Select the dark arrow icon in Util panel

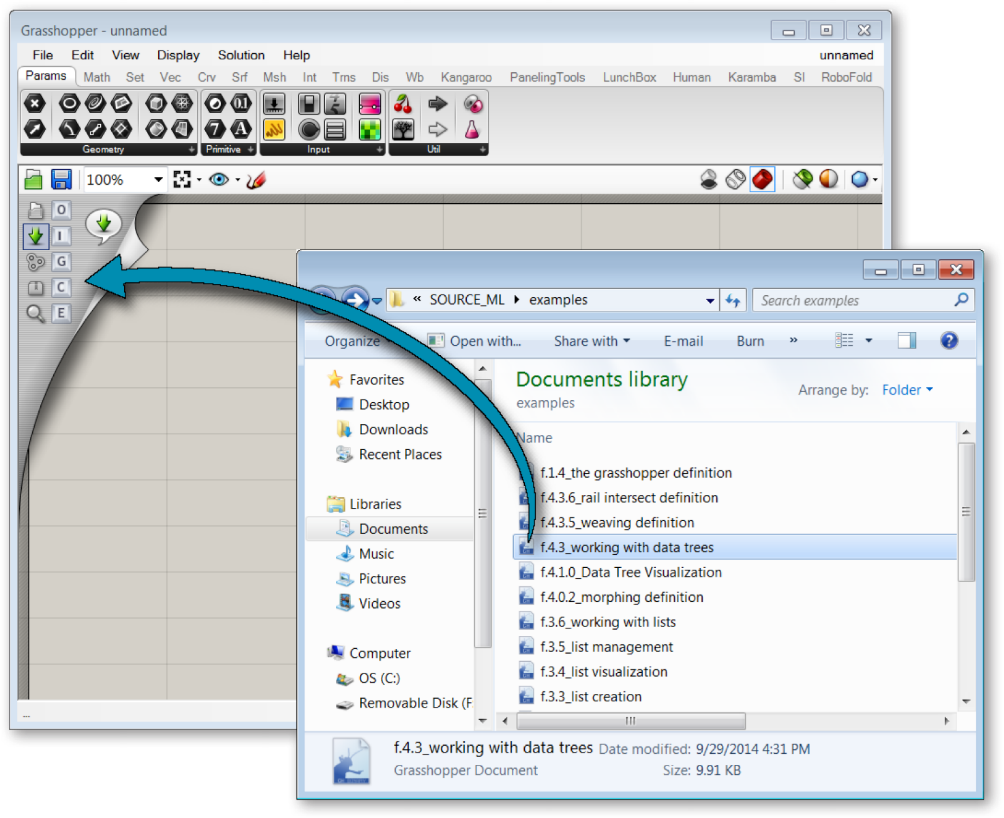(438, 103)
